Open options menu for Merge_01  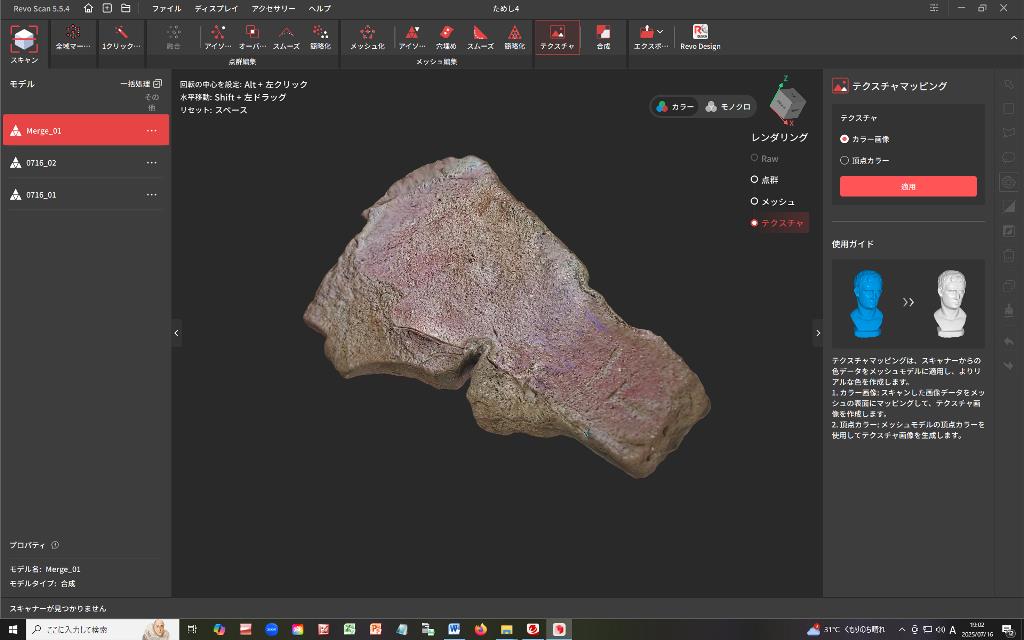pyautogui.click(x=152, y=131)
